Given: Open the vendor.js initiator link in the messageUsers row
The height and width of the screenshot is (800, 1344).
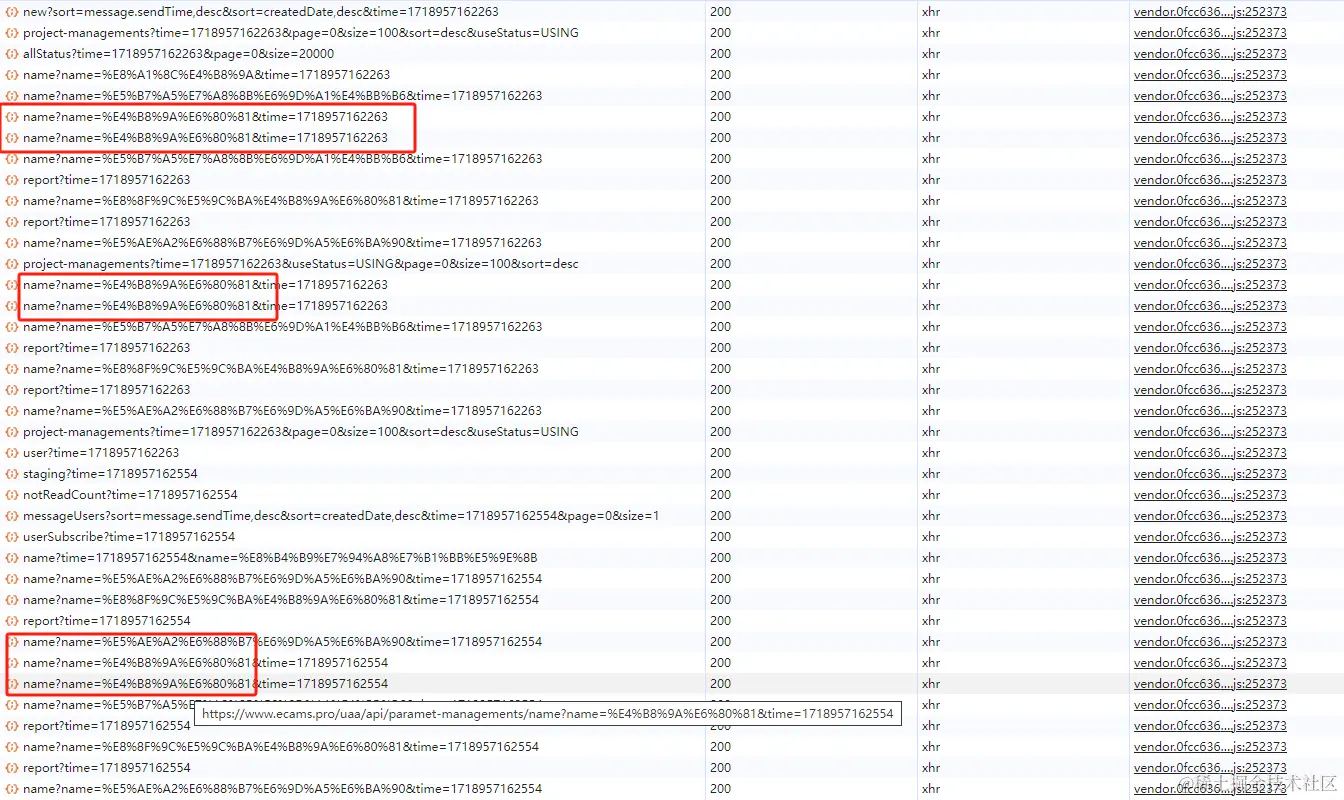Looking at the screenshot, I should click(x=1210, y=516).
